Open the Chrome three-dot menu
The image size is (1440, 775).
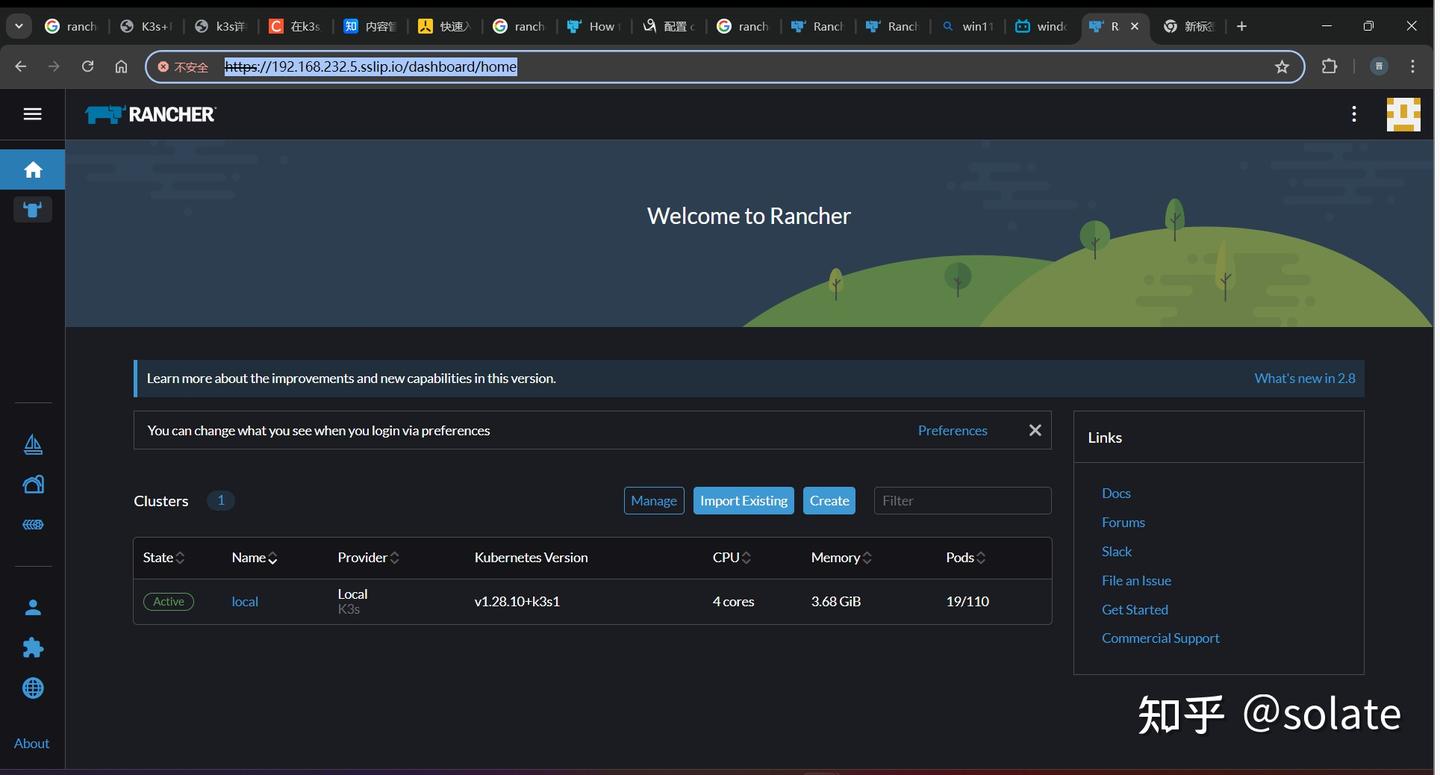pos(1413,67)
